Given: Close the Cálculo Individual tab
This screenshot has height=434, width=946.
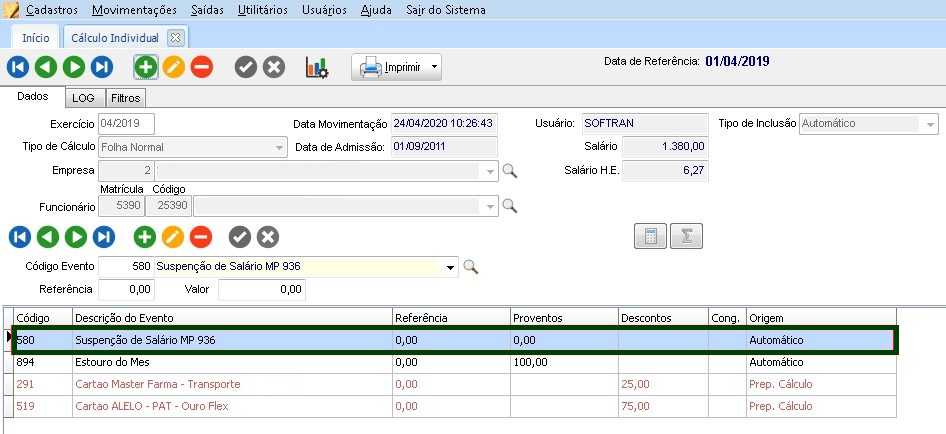Looking at the screenshot, I should point(175,37).
